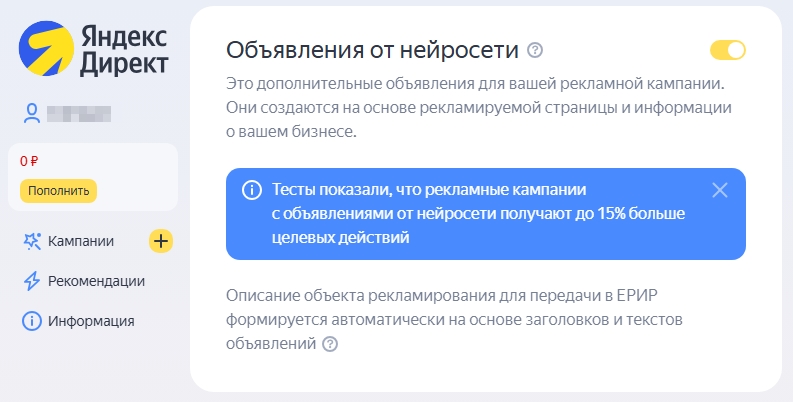Image resolution: width=793 pixels, height=402 pixels.
Task: Open help icon after the word объявлений
Action: point(330,344)
